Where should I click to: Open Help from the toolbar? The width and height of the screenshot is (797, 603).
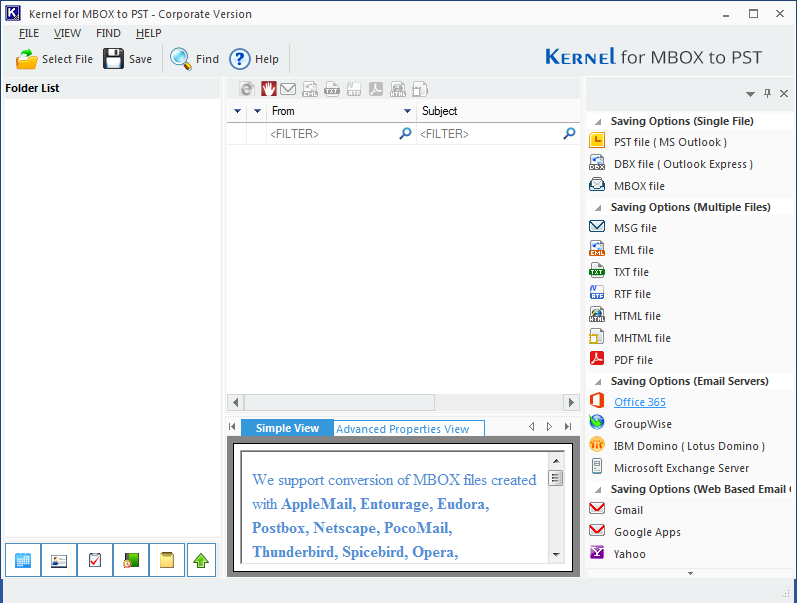pyautogui.click(x=254, y=59)
